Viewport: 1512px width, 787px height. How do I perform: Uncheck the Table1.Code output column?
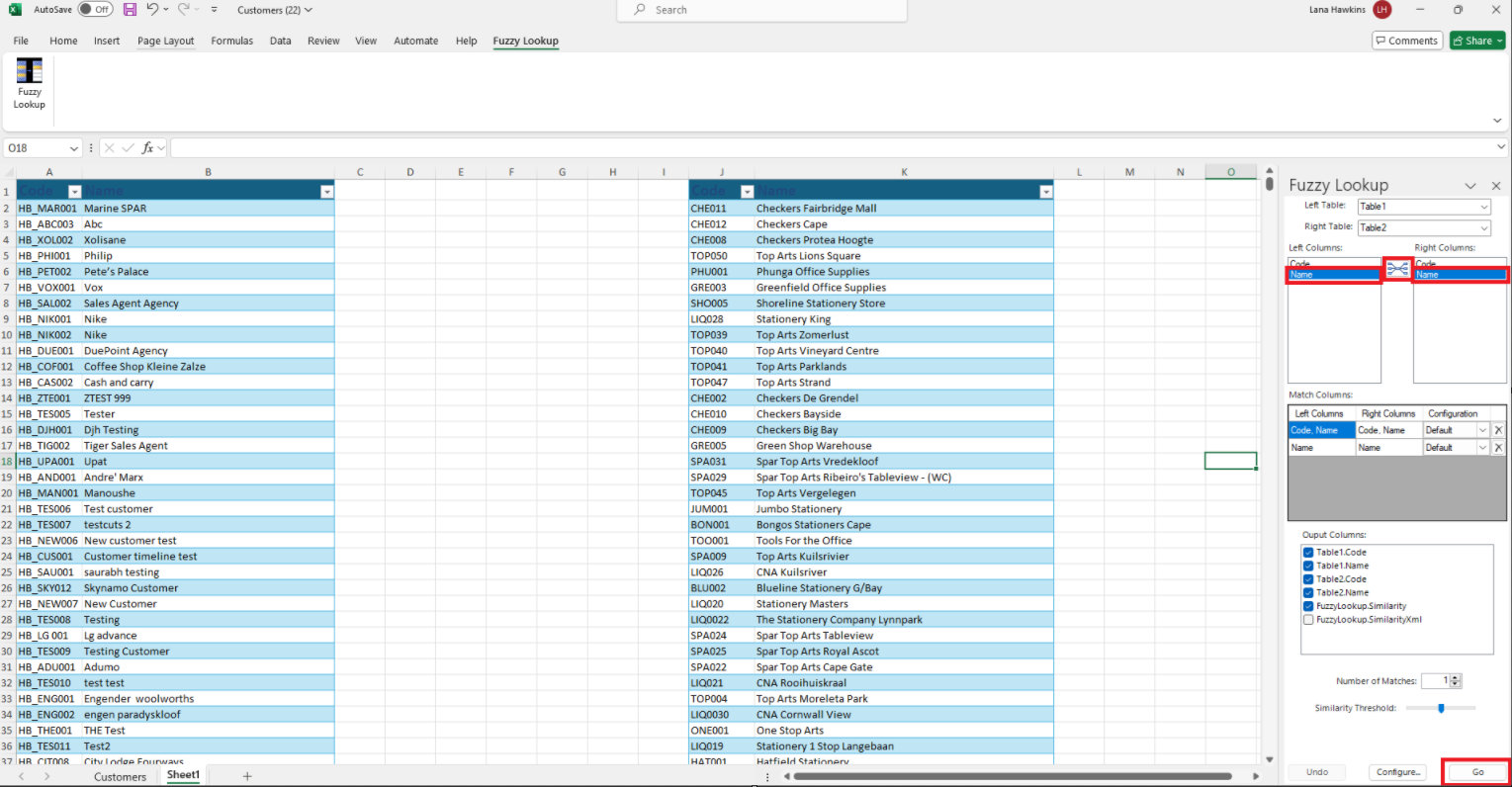coord(1308,553)
